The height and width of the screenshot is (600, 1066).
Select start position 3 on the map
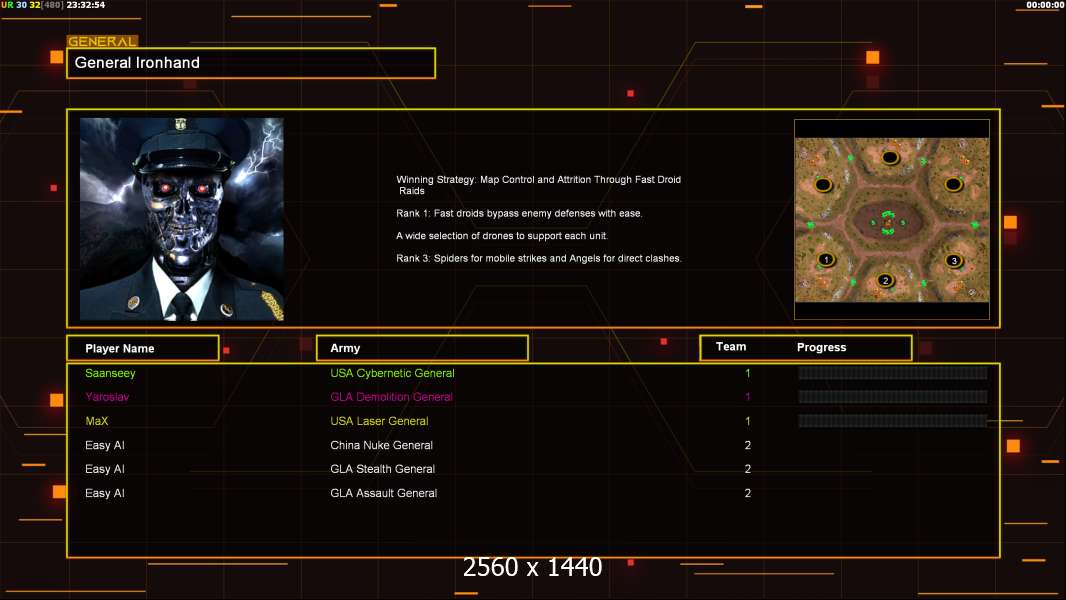(x=954, y=260)
